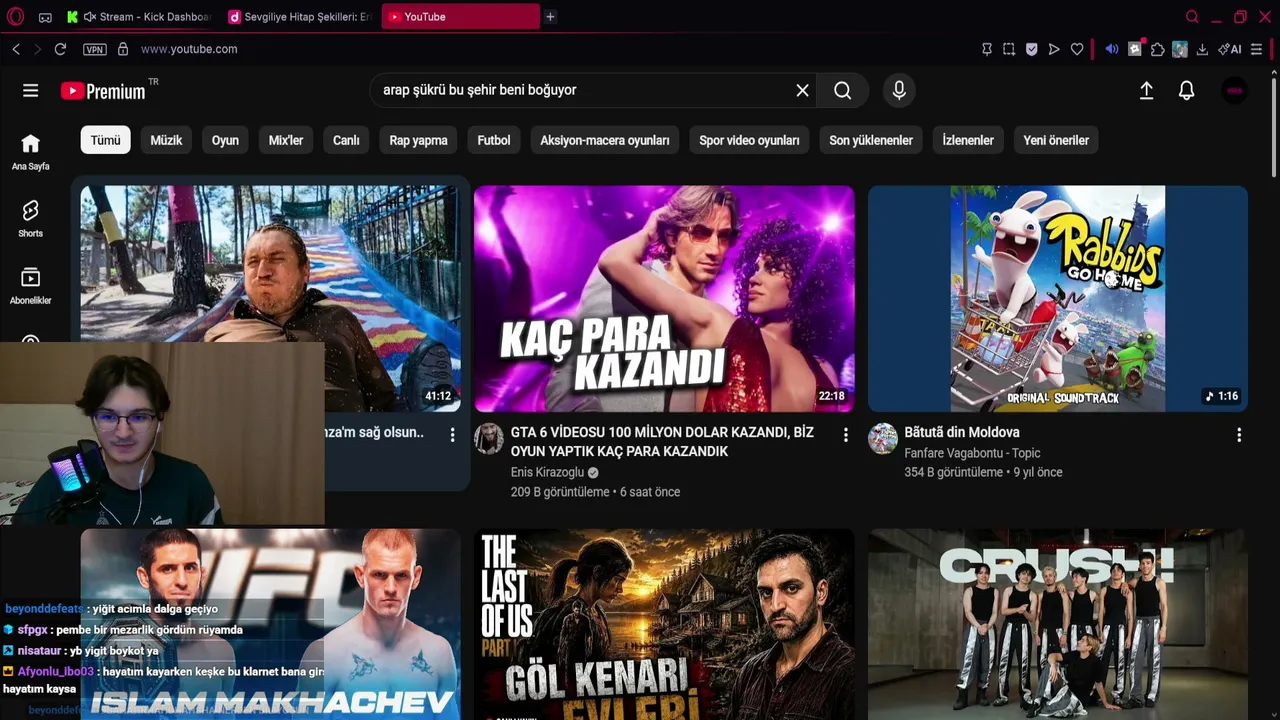Go to Ana Sayfa in the sidebar
Viewport: 1280px width, 720px height.
point(31,152)
